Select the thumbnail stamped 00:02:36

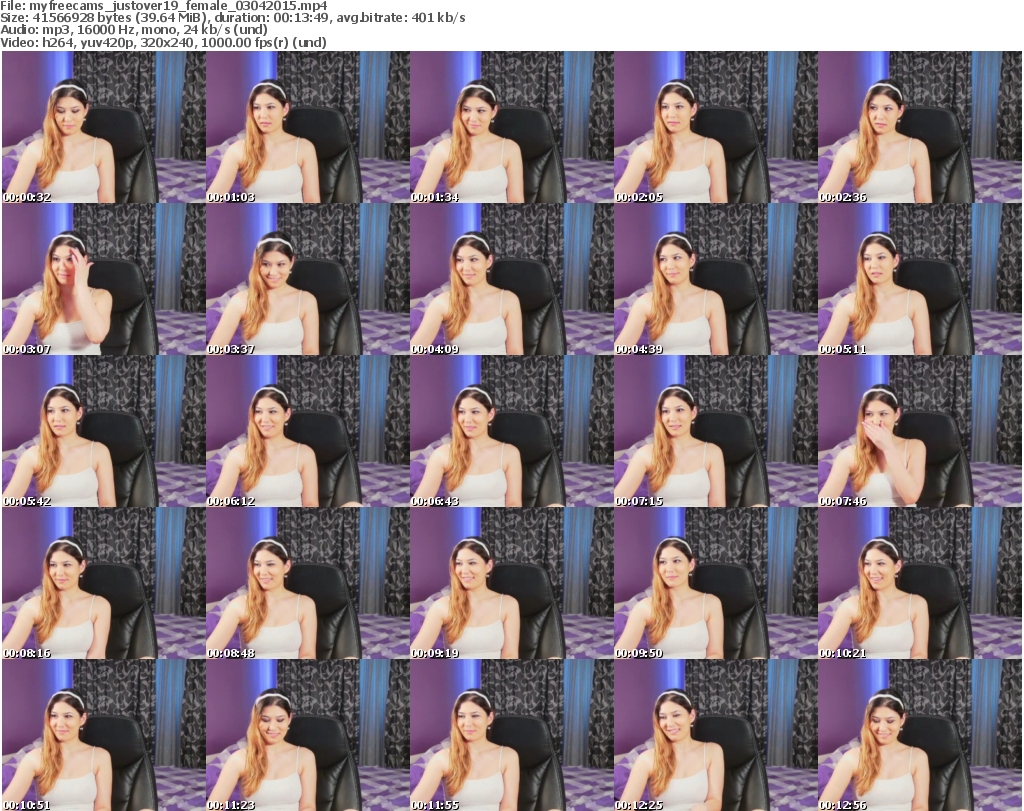920,127
